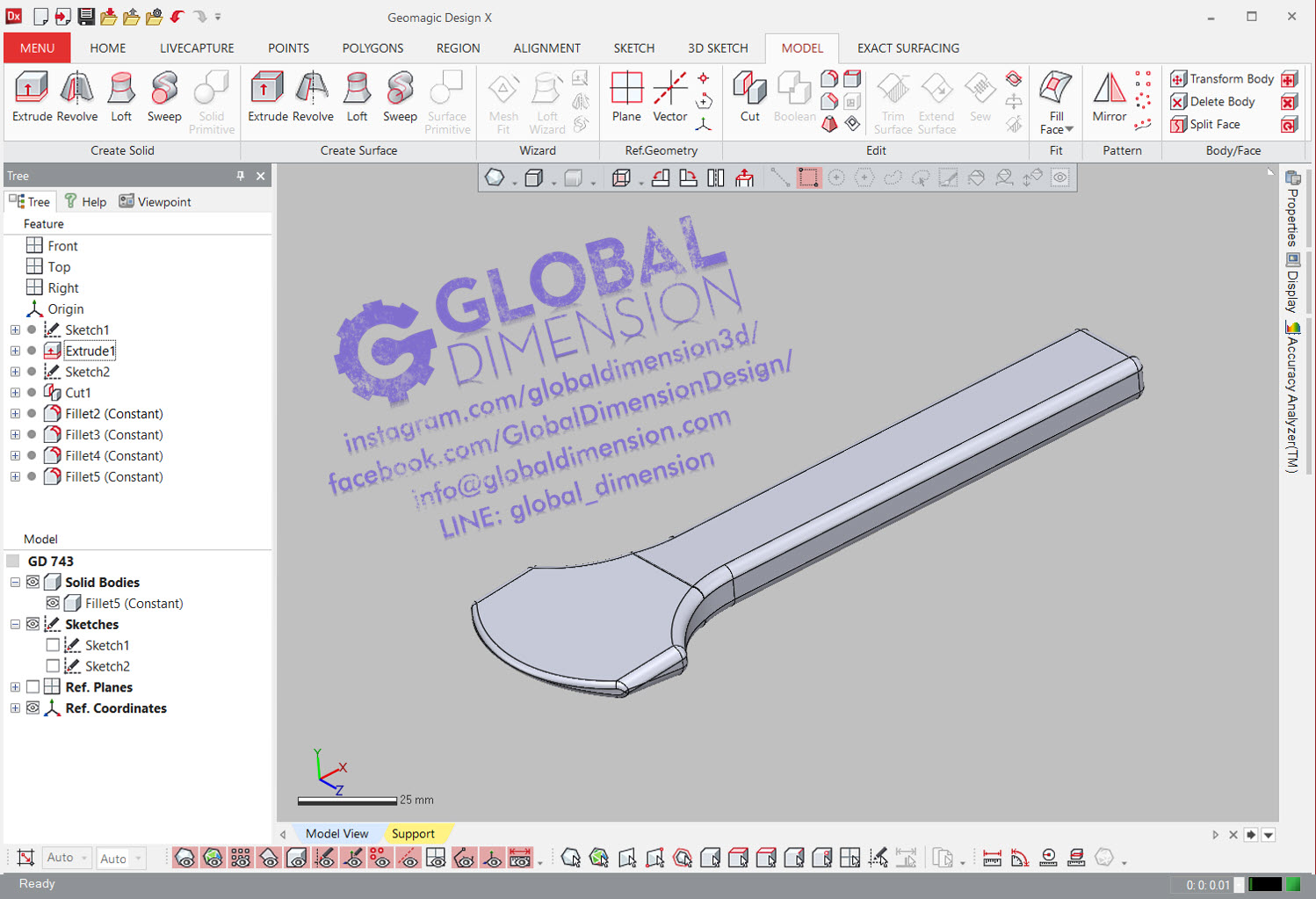Open the red MENU in top left

(x=36, y=47)
